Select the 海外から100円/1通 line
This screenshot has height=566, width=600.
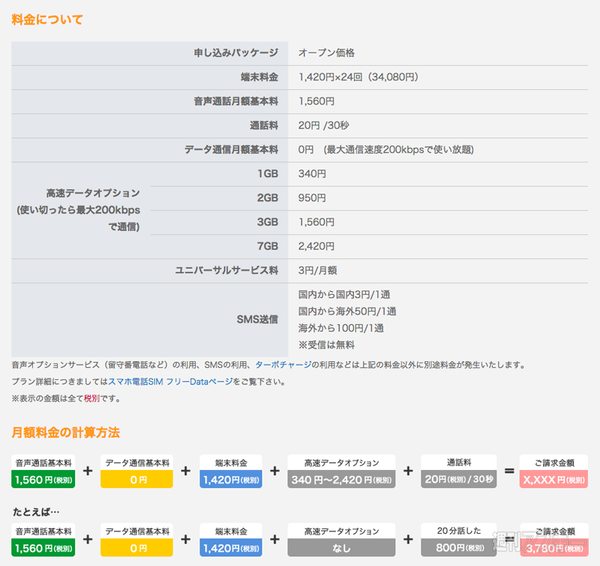tap(341, 328)
